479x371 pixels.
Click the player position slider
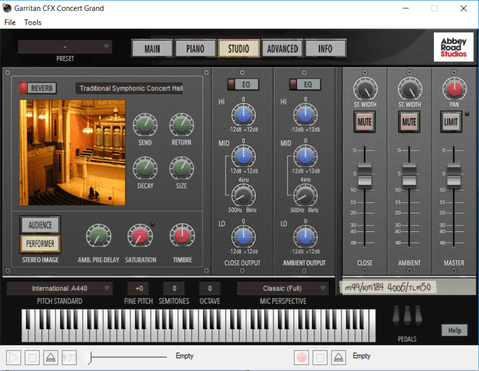(x=127, y=357)
